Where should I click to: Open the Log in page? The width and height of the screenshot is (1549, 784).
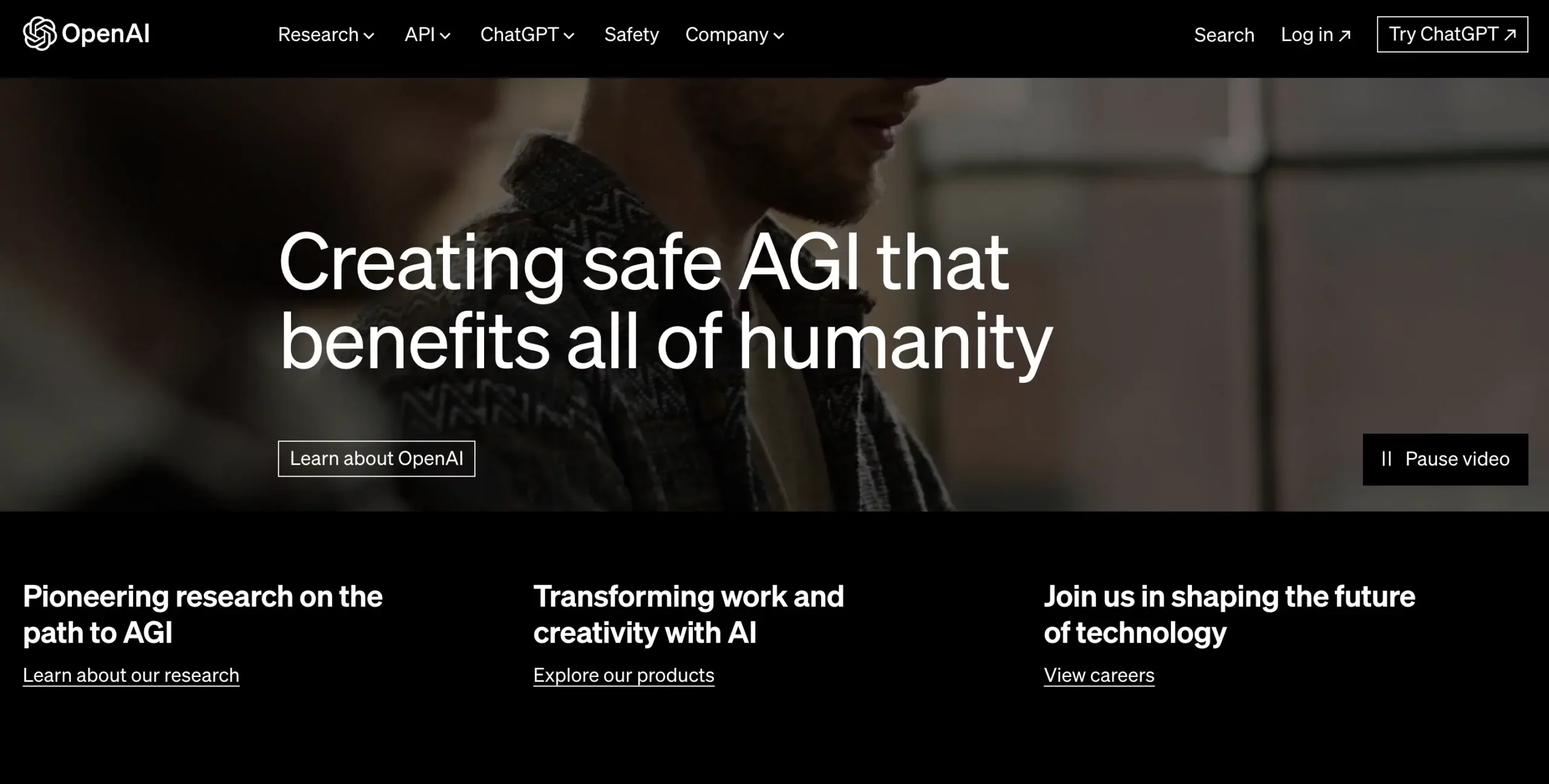(1316, 34)
